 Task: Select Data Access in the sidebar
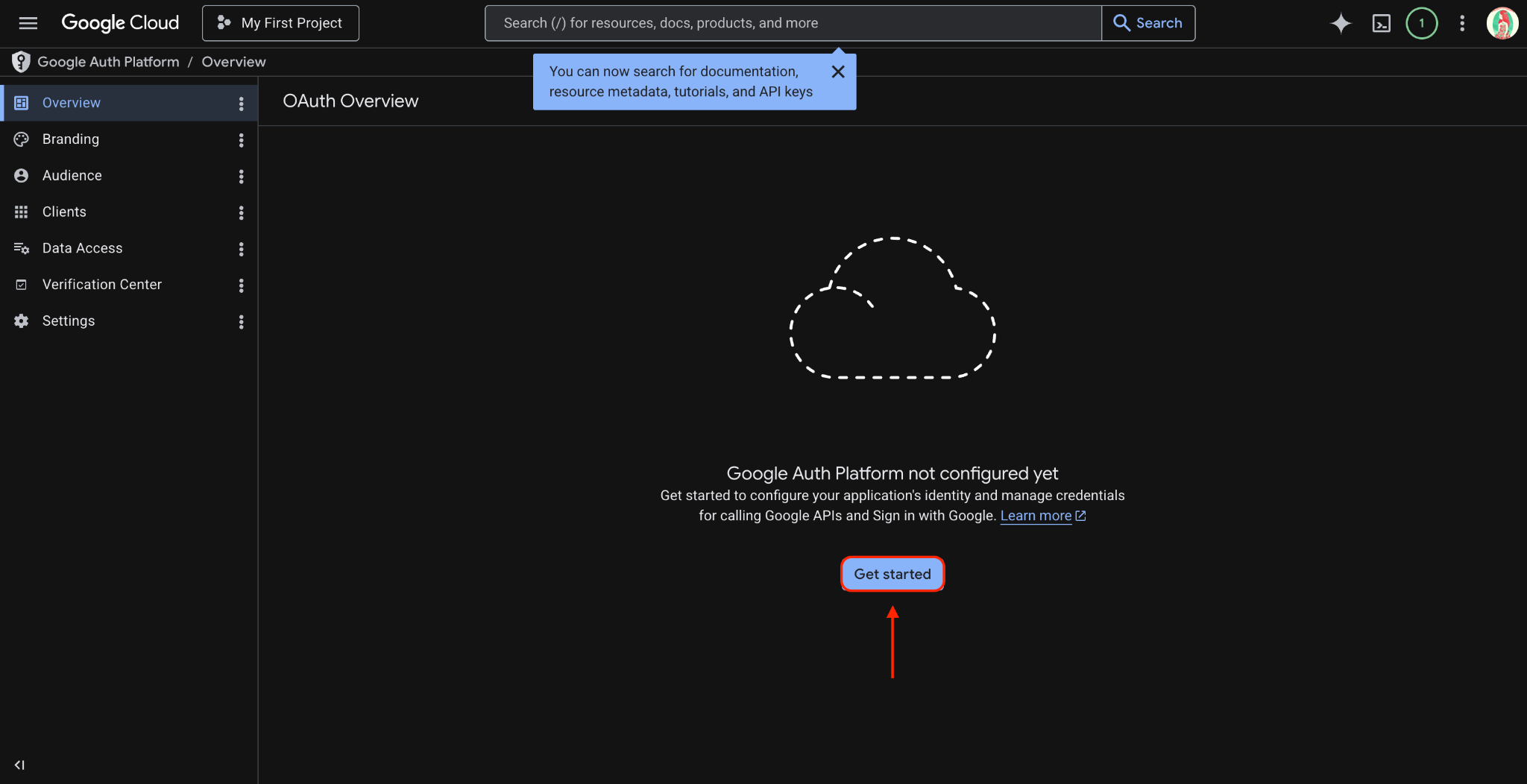(x=128, y=248)
